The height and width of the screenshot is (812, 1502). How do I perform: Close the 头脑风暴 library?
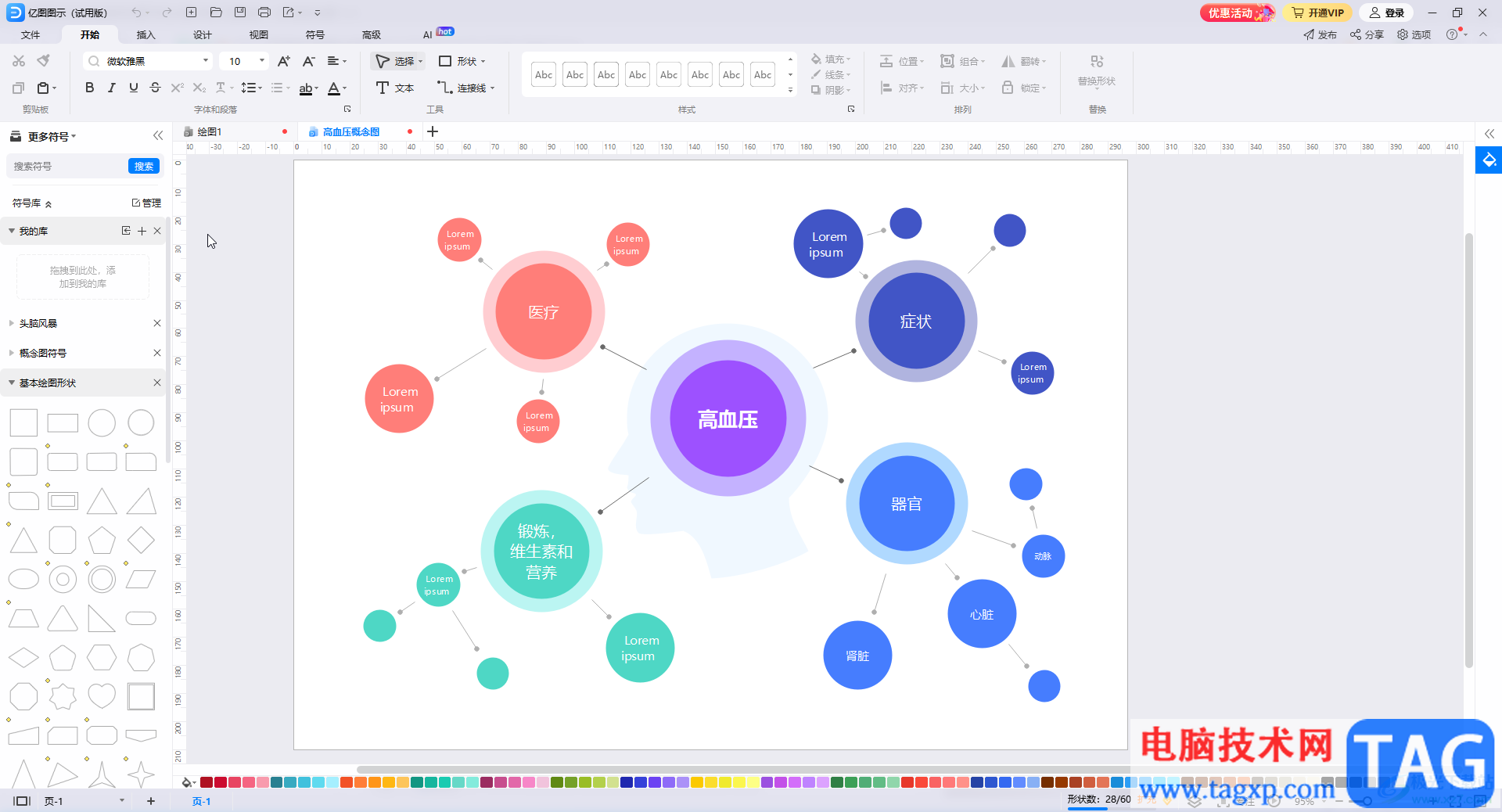click(157, 323)
